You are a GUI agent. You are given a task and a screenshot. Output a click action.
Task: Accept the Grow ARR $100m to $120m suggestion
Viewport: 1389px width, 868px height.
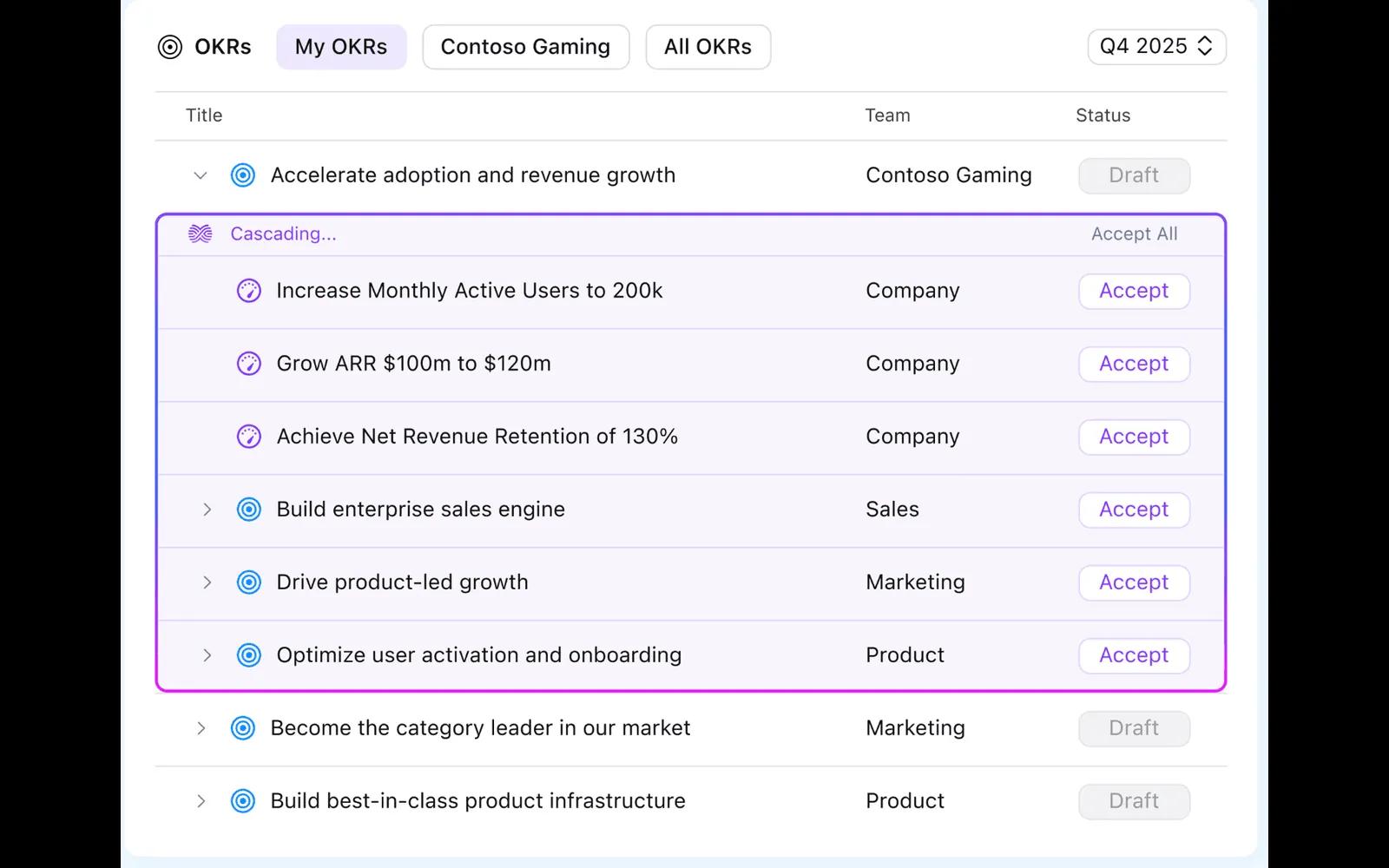(x=1134, y=364)
